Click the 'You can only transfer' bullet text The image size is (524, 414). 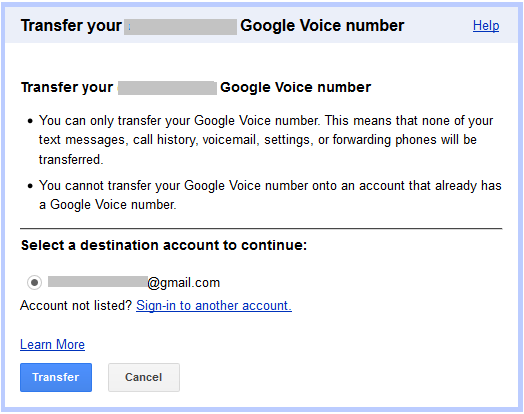coord(266,140)
